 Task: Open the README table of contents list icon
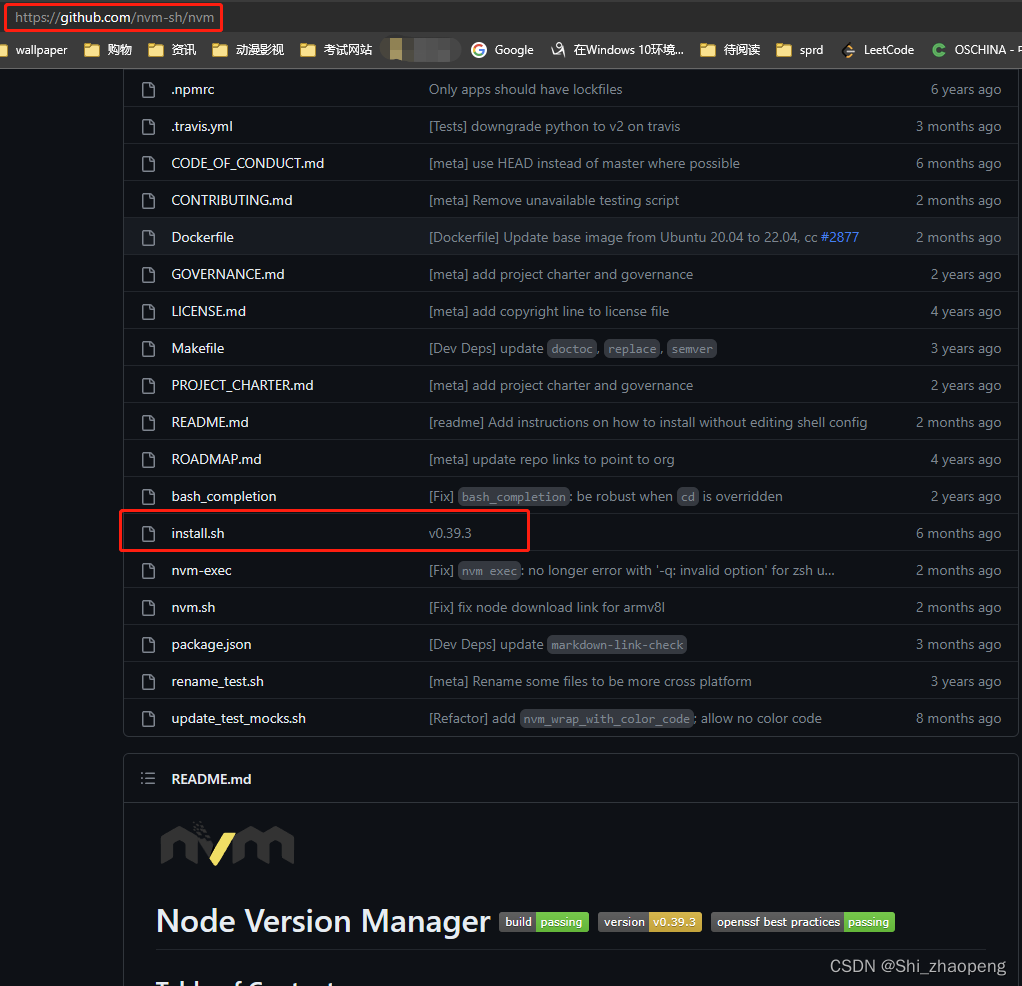(148, 779)
